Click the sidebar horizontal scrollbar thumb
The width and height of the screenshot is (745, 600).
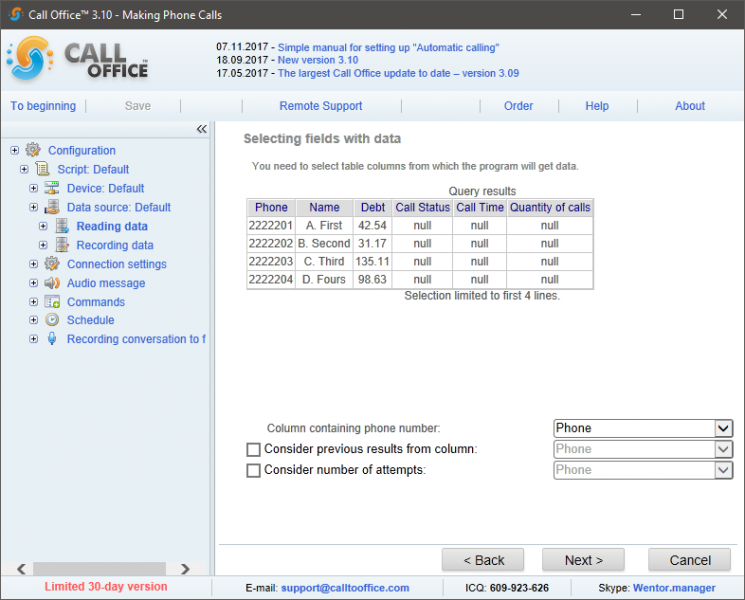pos(99,569)
